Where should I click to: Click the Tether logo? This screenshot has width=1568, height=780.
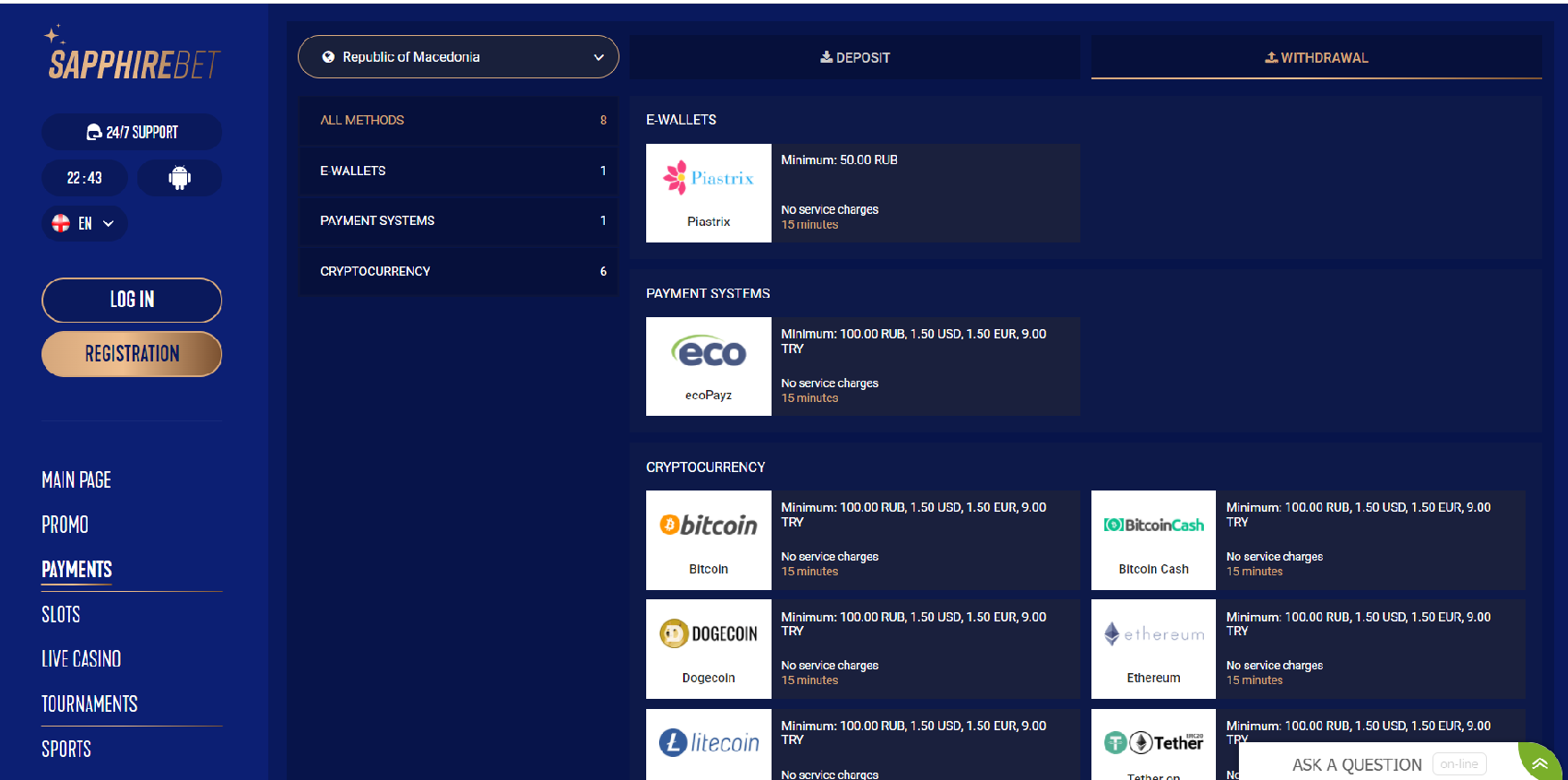click(x=1153, y=744)
